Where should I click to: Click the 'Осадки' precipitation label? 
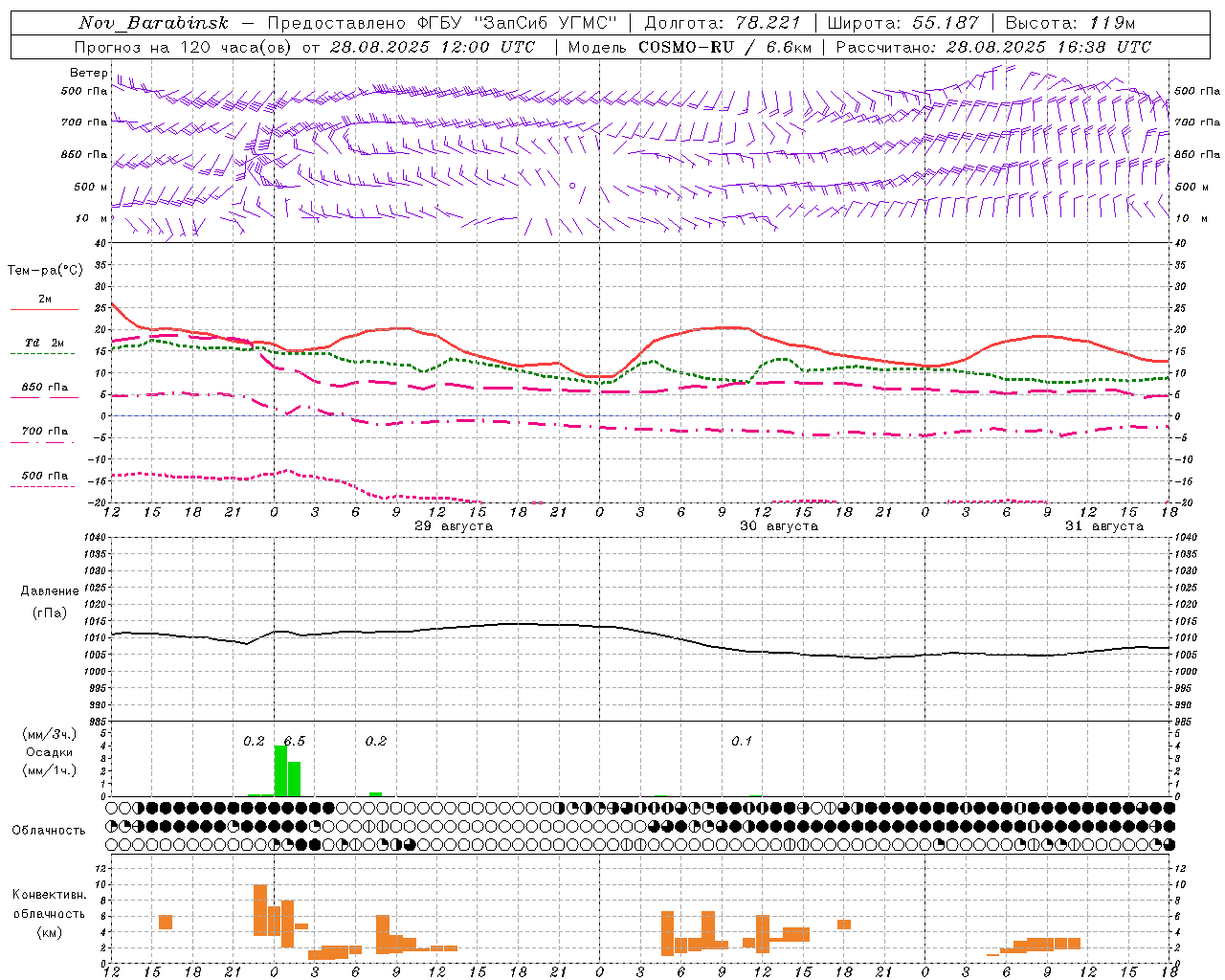point(50,752)
